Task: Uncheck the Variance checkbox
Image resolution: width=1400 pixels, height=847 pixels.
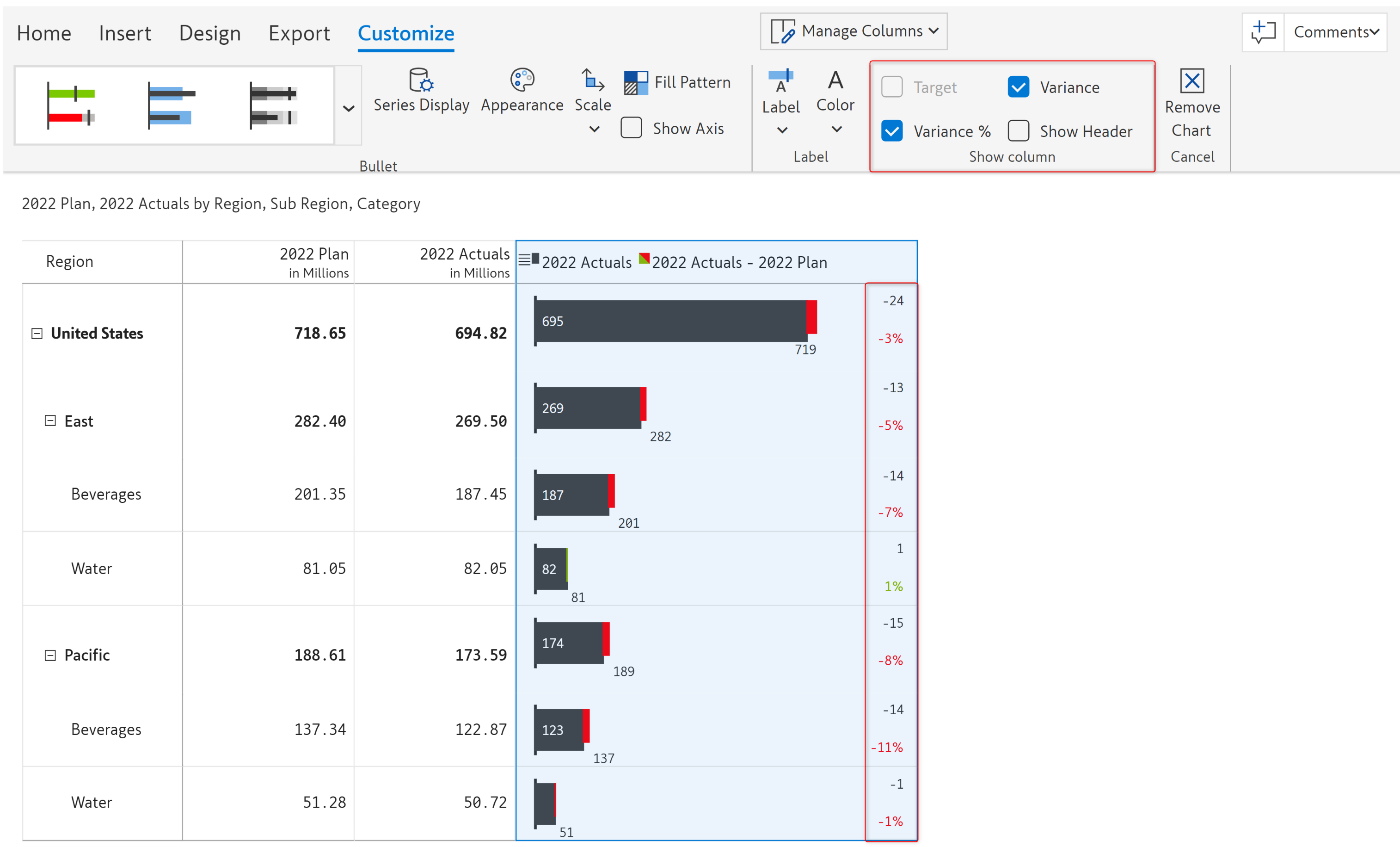Action: pyautogui.click(x=1018, y=87)
